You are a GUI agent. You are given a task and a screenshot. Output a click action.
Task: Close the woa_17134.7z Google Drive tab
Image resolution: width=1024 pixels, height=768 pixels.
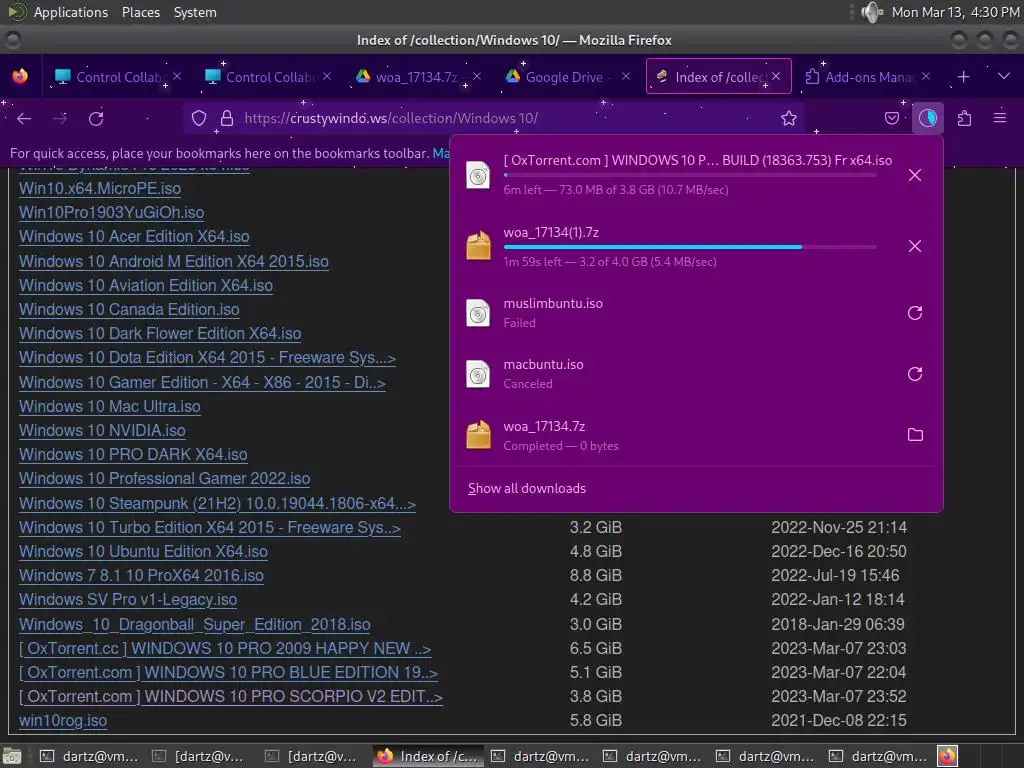click(477, 76)
